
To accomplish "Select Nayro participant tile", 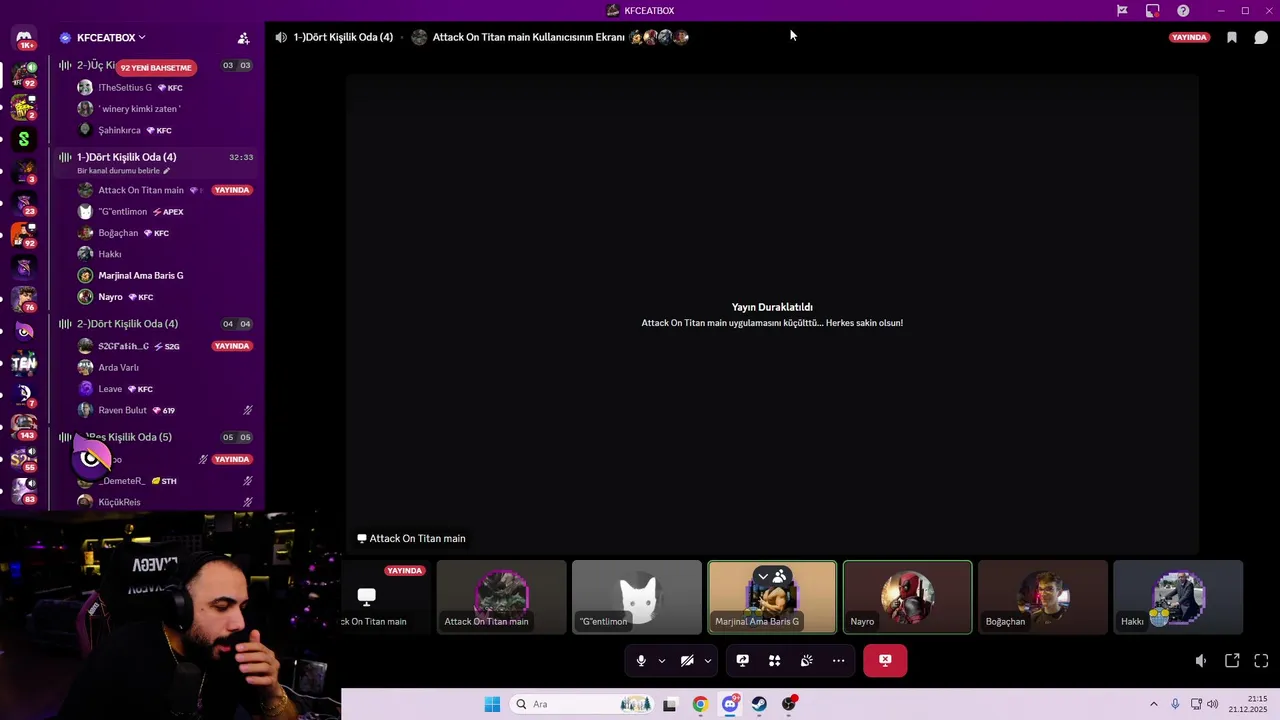I will (907, 597).
